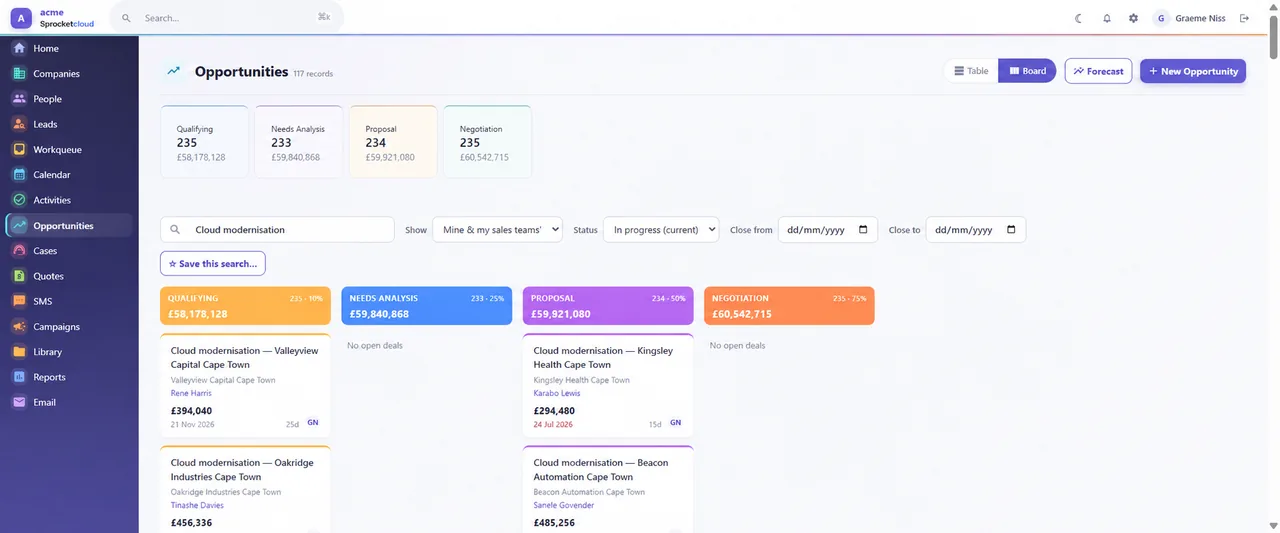Click the NEEDS ANALYSIS column header

click(x=427, y=306)
